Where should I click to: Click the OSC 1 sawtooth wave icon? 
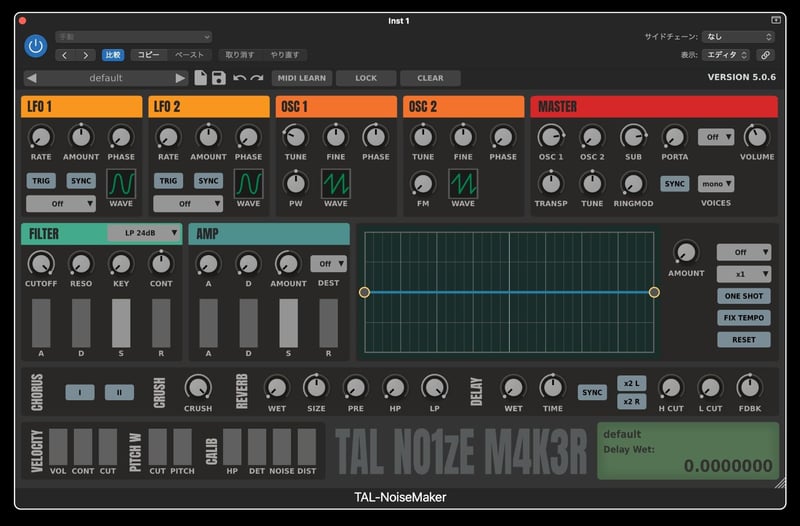pos(336,184)
